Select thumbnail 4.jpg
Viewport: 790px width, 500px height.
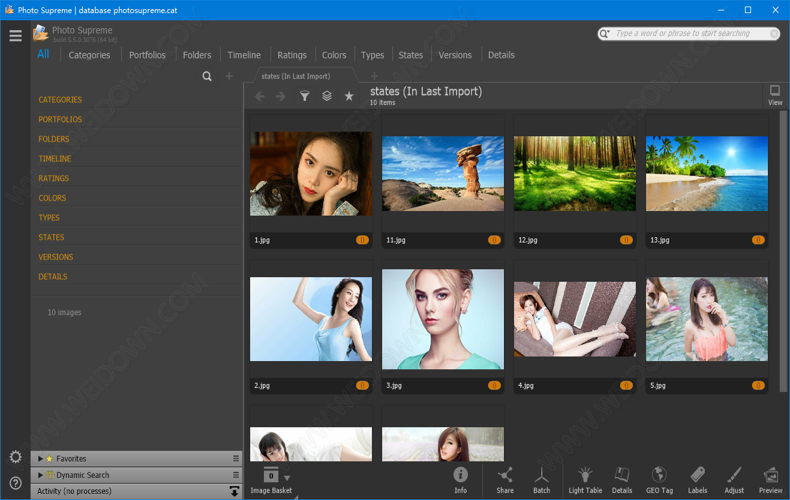(575, 319)
